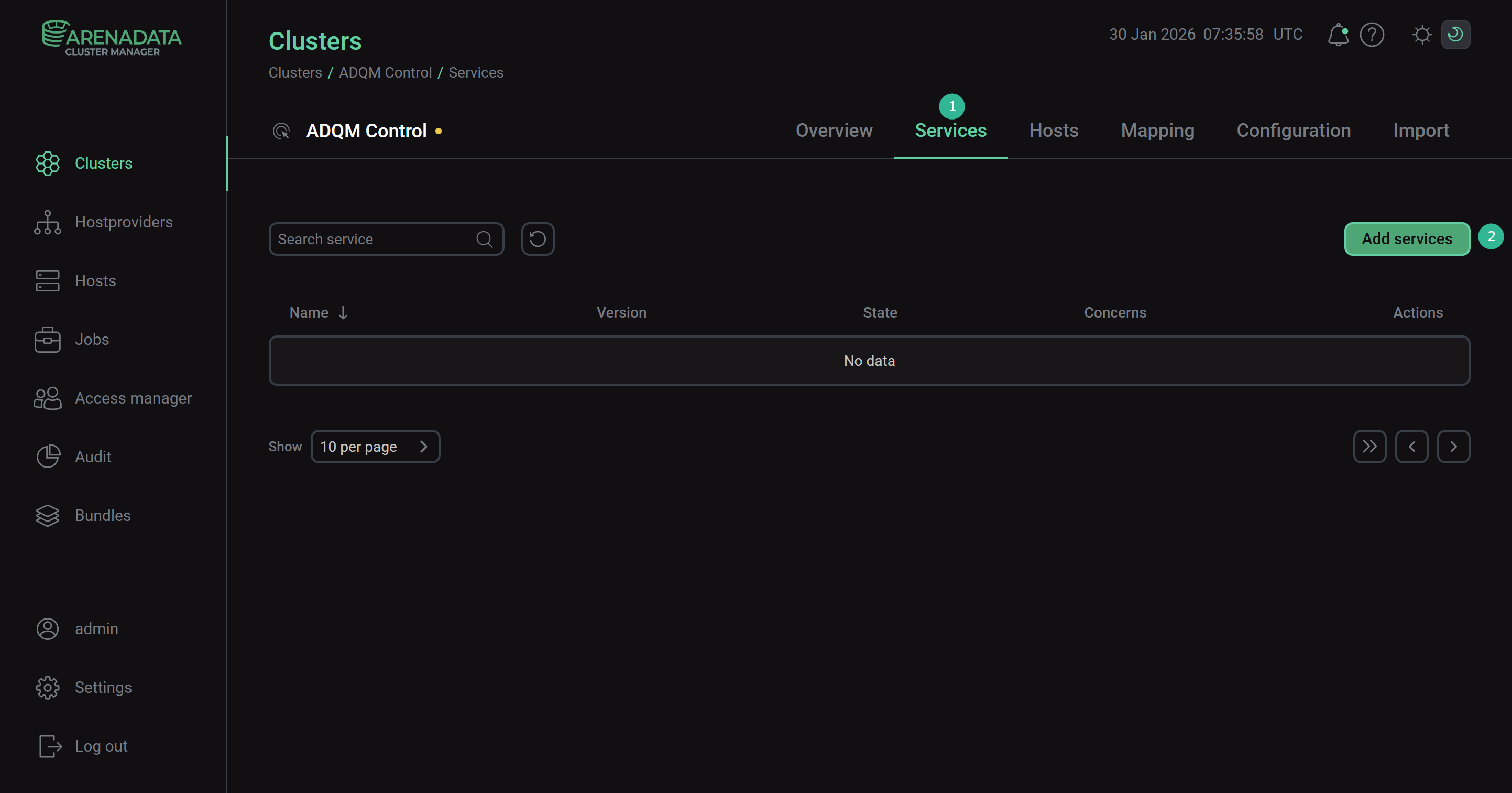The width and height of the screenshot is (1512, 793).
Task: Open the Jobs section from the sidebar
Action: pyautogui.click(x=92, y=339)
